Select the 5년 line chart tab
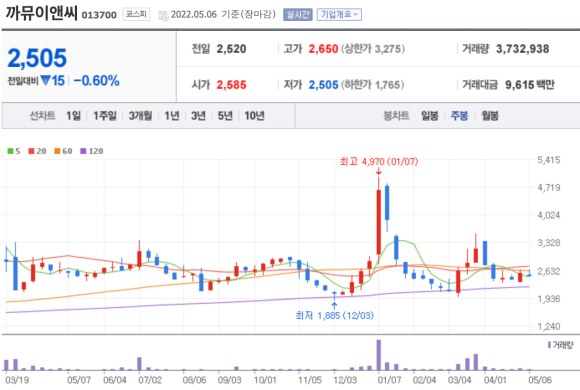Viewport: 580px width, 390px height. pos(225,116)
